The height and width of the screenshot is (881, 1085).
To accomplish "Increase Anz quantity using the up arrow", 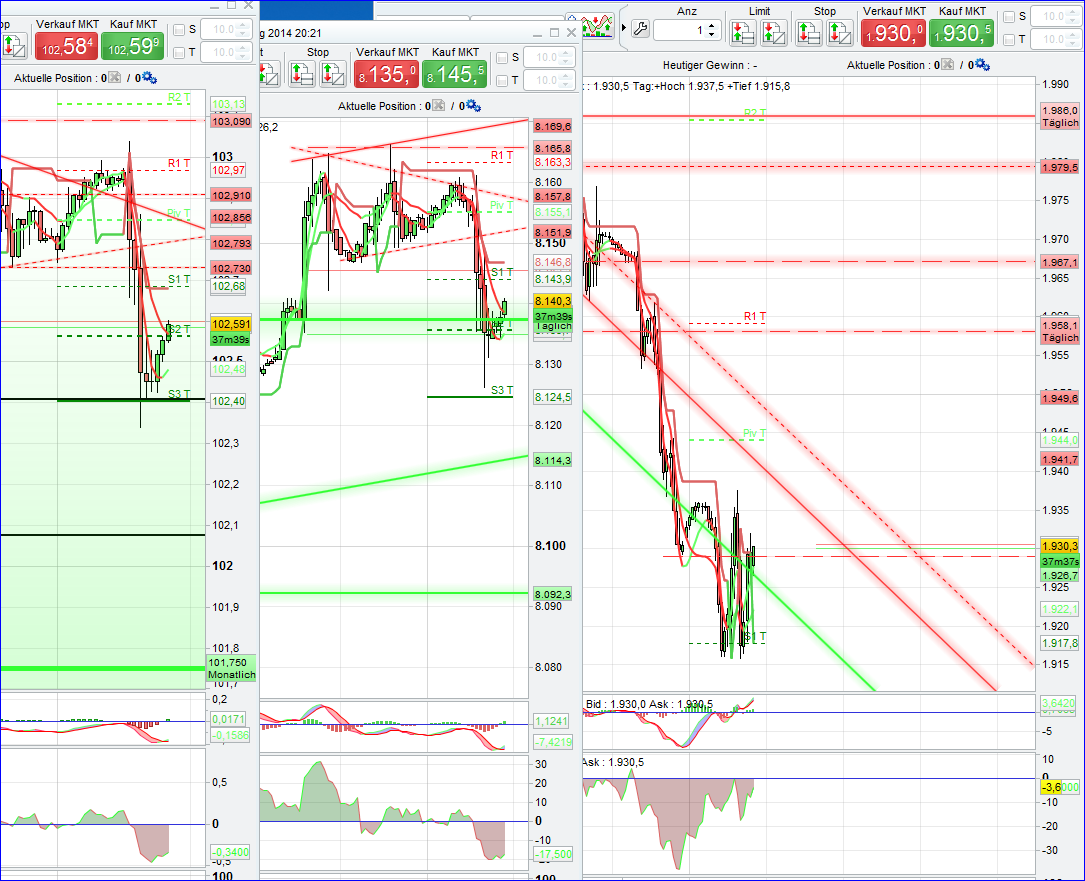I will 711,27.
